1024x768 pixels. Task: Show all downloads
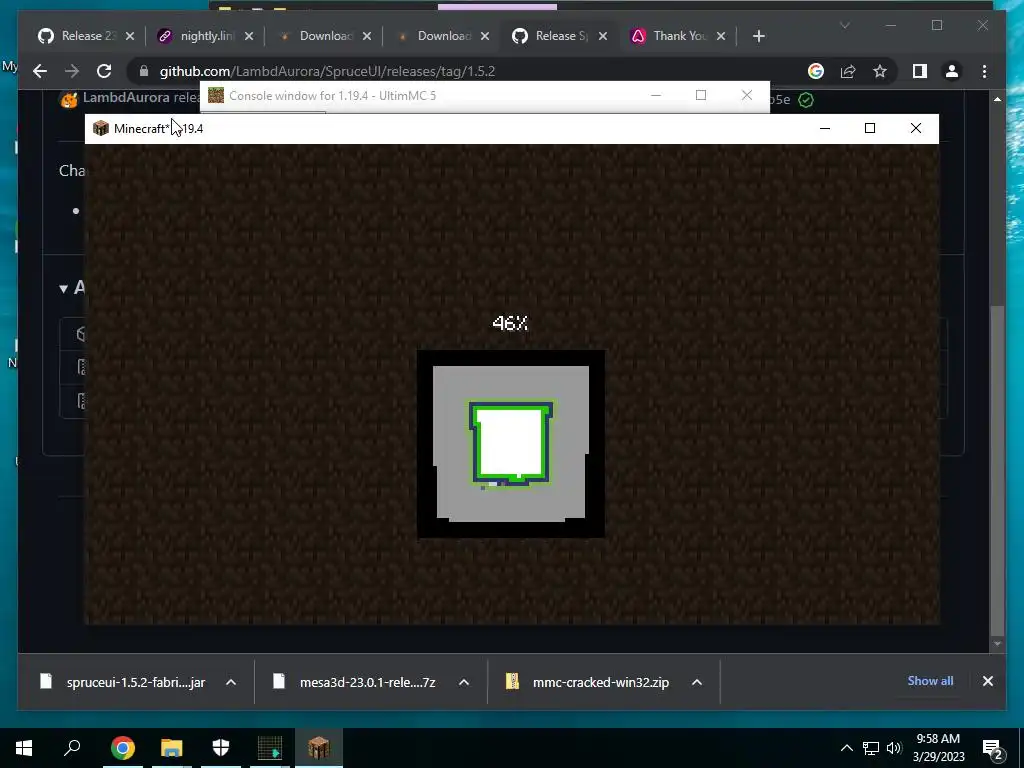pyautogui.click(x=930, y=680)
